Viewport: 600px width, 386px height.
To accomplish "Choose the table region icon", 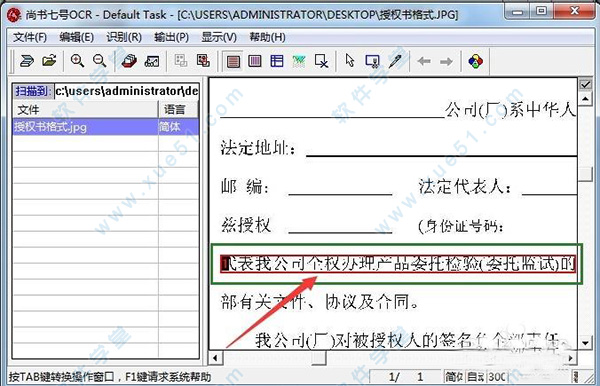I will click(x=277, y=61).
